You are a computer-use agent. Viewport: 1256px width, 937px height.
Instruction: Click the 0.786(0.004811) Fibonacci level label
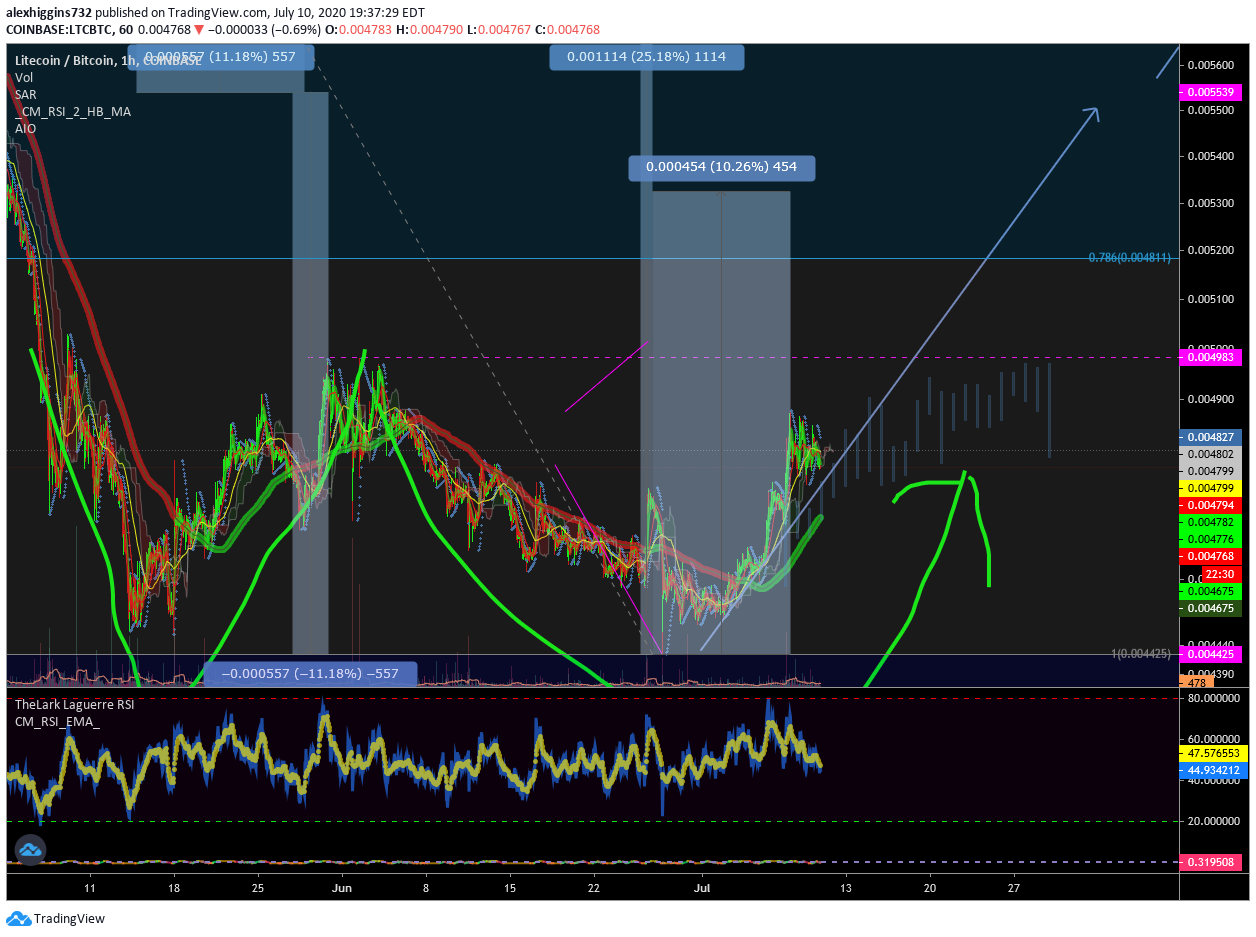click(1128, 258)
